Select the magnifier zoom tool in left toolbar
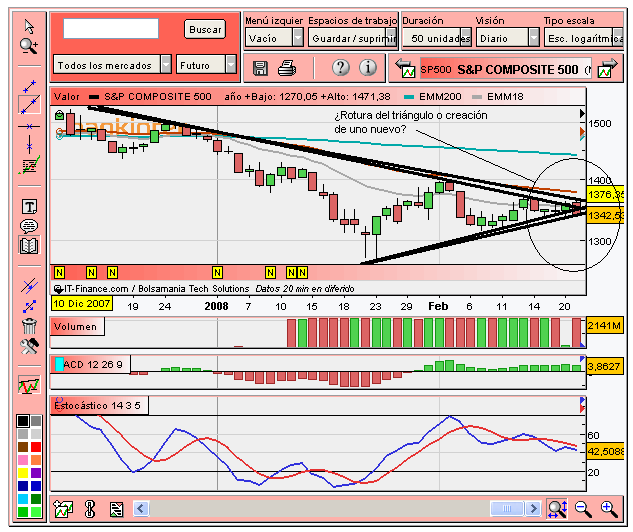Image resolution: width=633 pixels, height=532 pixels. pos(29,46)
